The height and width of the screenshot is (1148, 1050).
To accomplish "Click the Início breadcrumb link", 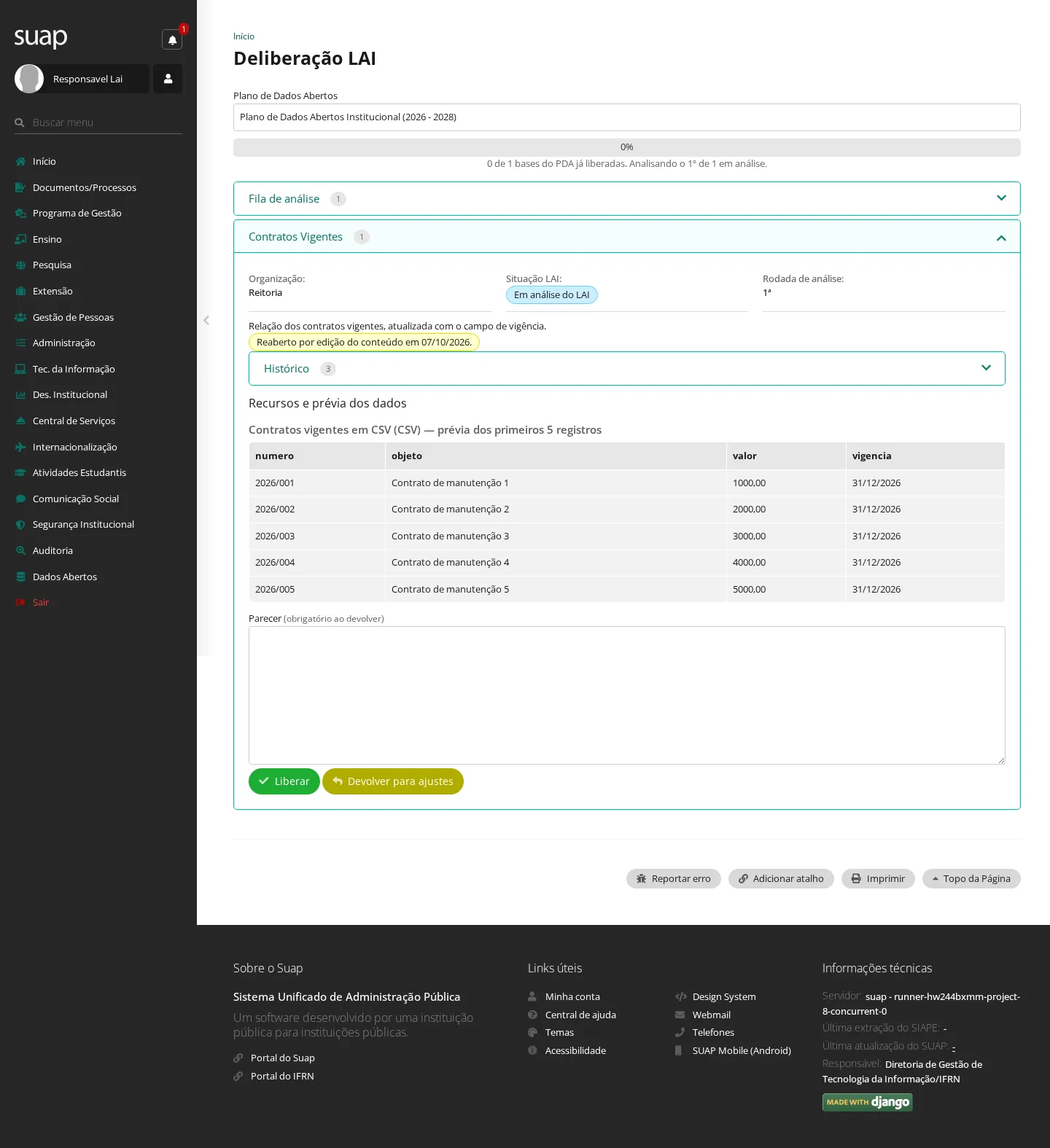I will click(244, 36).
